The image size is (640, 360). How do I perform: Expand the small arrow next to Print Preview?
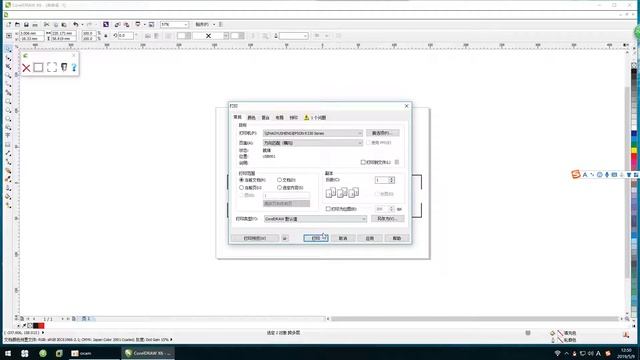coord(284,238)
